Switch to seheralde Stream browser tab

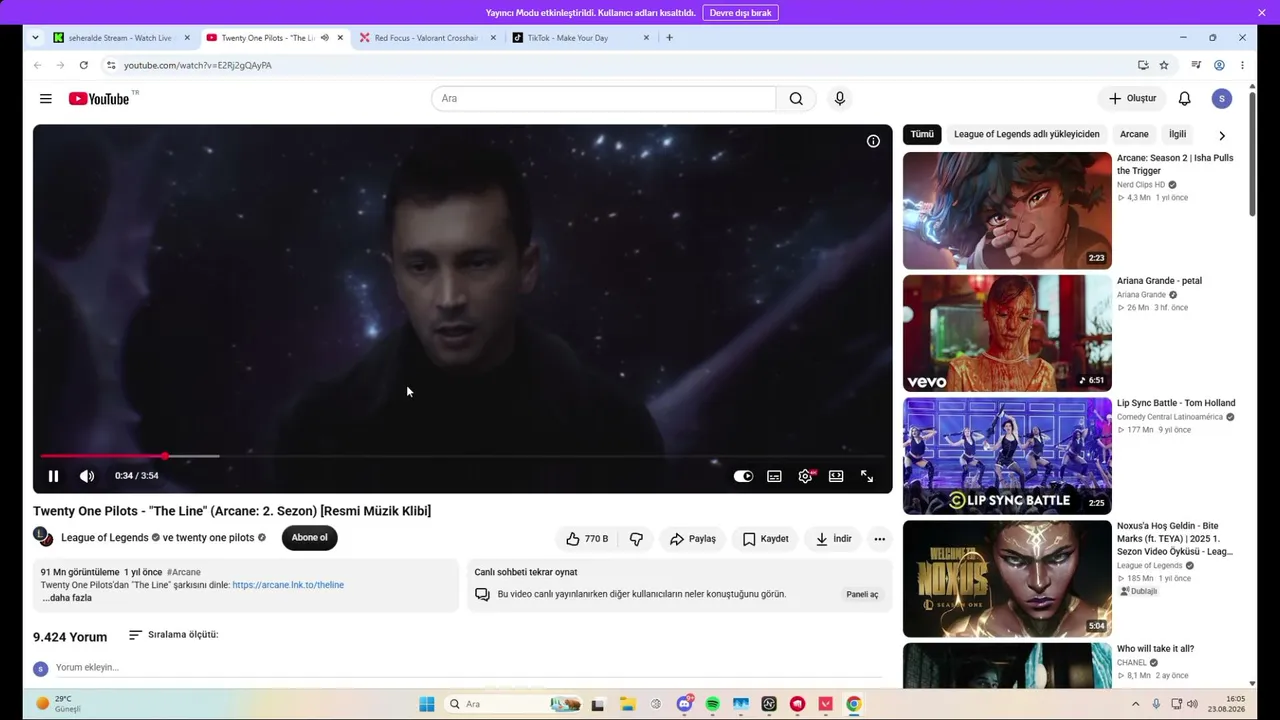tap(121, 38)
